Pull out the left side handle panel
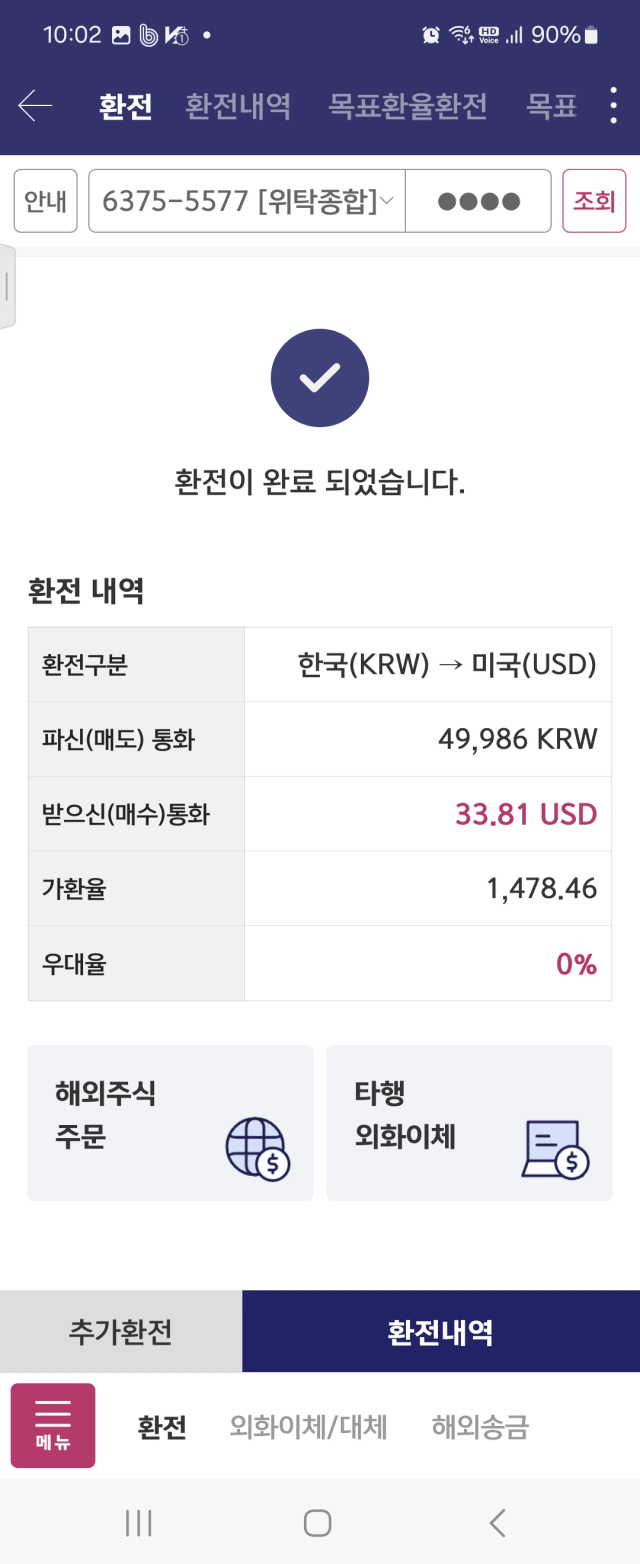 (x=8, y=286)
